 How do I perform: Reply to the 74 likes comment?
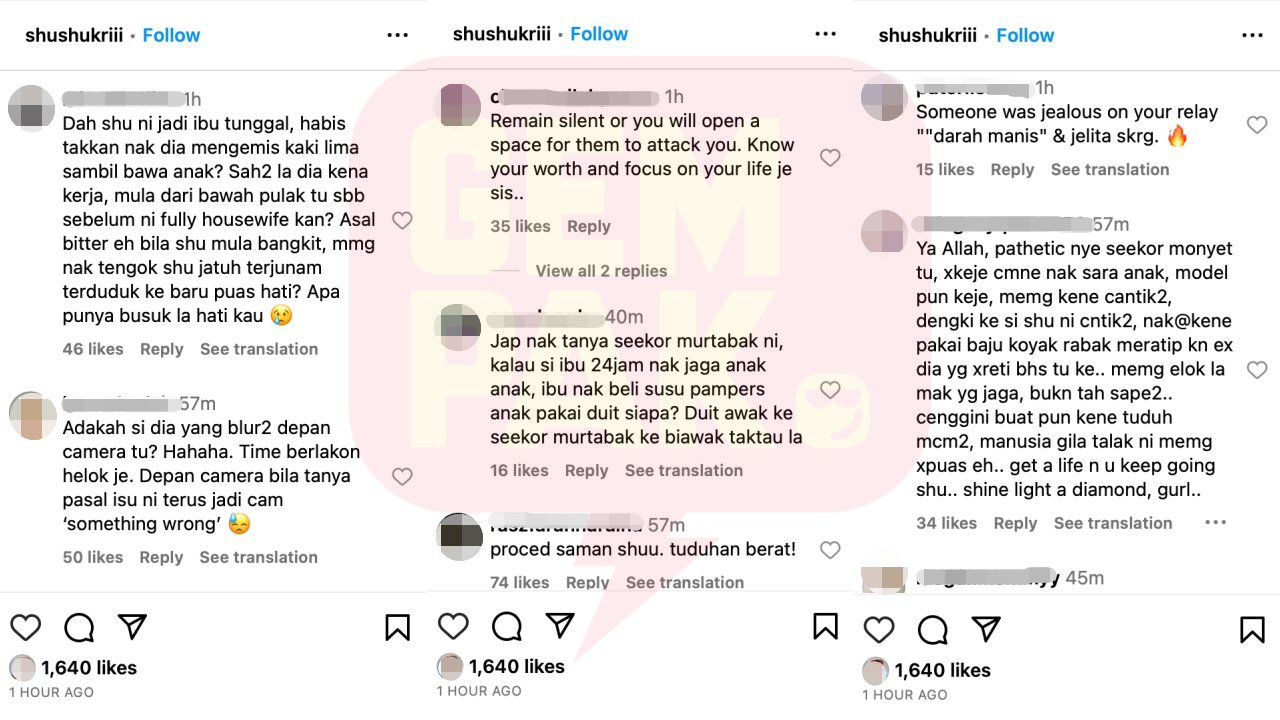(x=587, y=582)
